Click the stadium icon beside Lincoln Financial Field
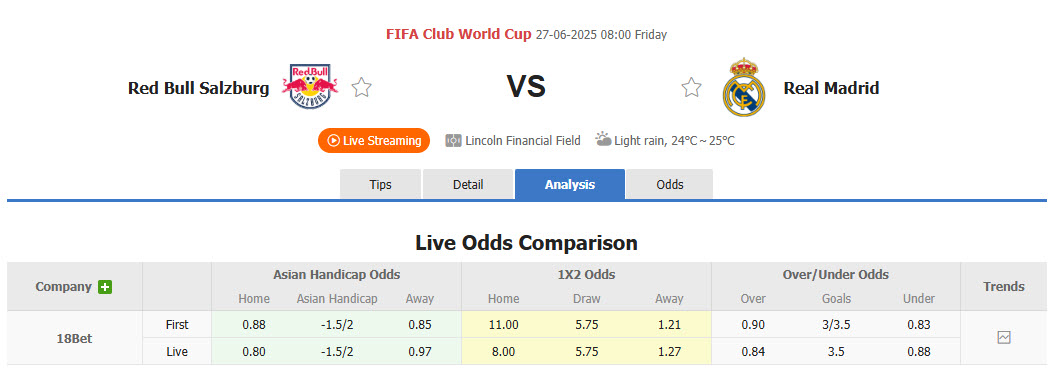 point(453,141)
